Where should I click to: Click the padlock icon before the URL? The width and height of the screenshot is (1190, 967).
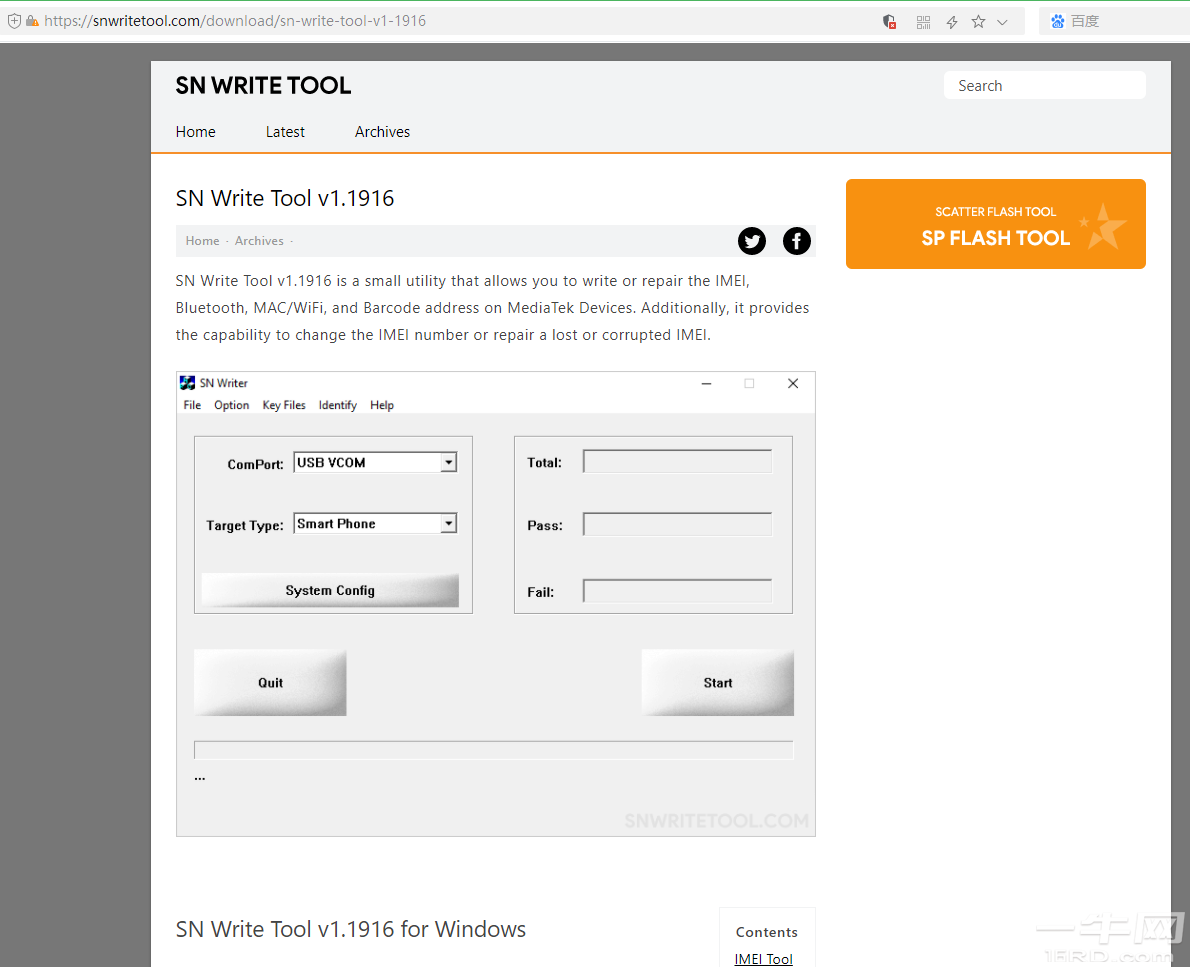coord(33,20)
